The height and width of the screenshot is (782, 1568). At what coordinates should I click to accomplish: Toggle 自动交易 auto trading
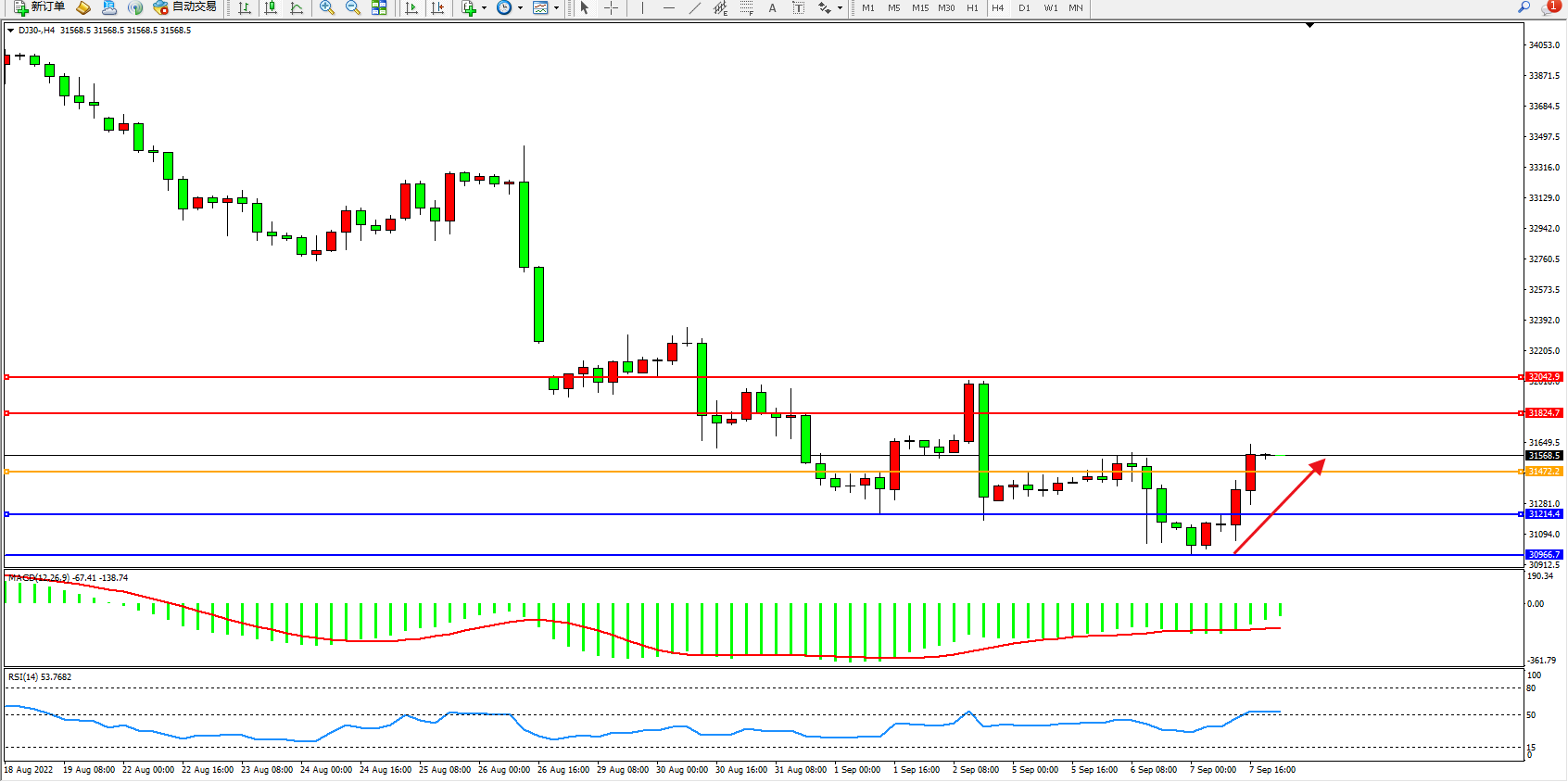tap(184, 7)
